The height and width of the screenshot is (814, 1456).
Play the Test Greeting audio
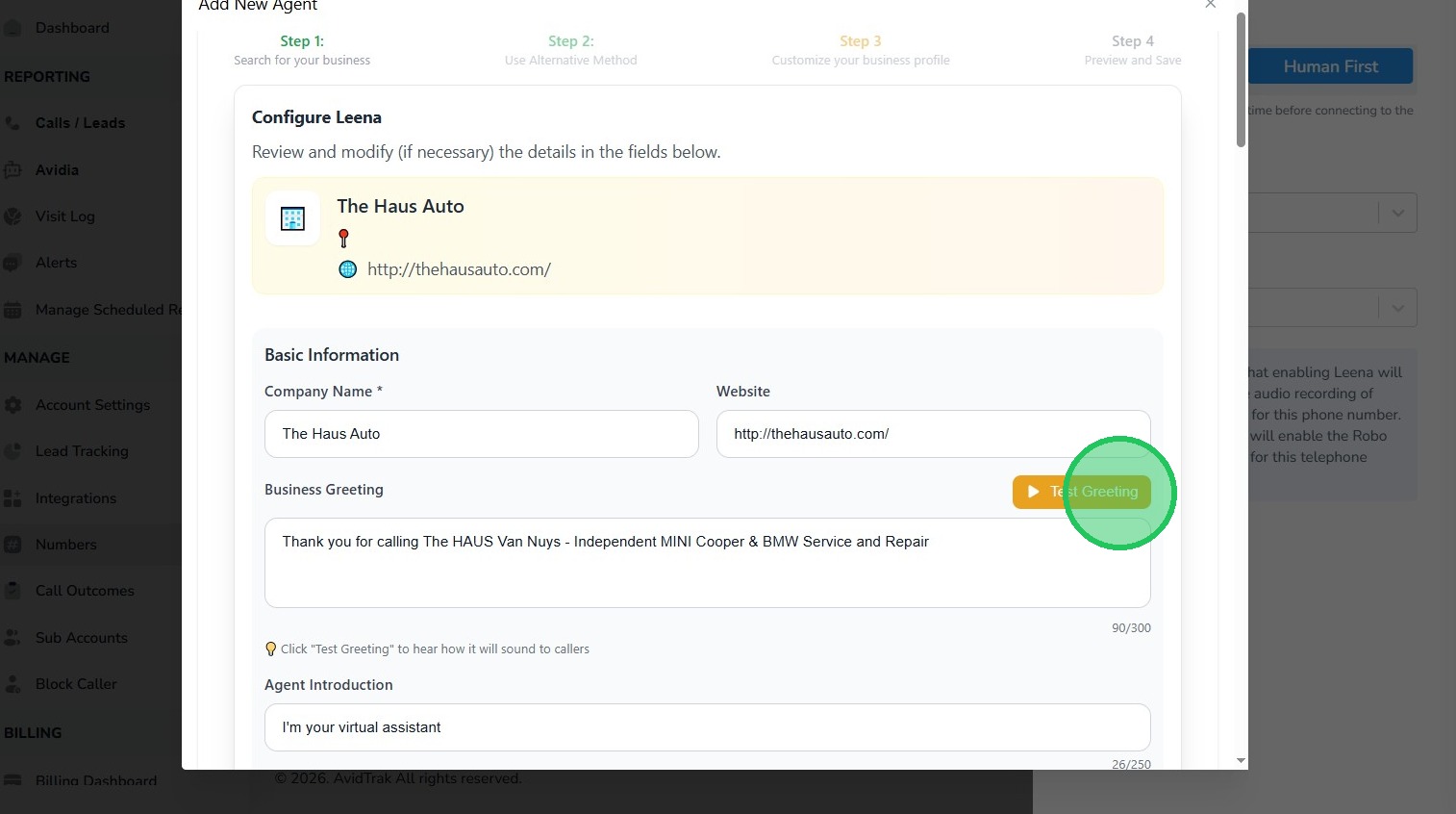click(x=1081, y=492)
